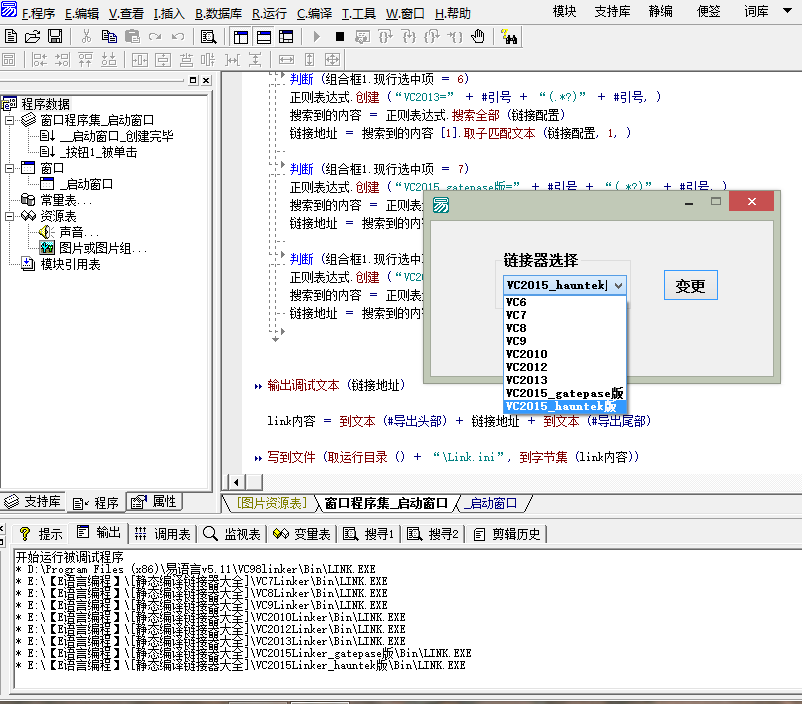Select the 常量表 tree item
This screenshot has width=802, height=706.
(x=66, y=200)
